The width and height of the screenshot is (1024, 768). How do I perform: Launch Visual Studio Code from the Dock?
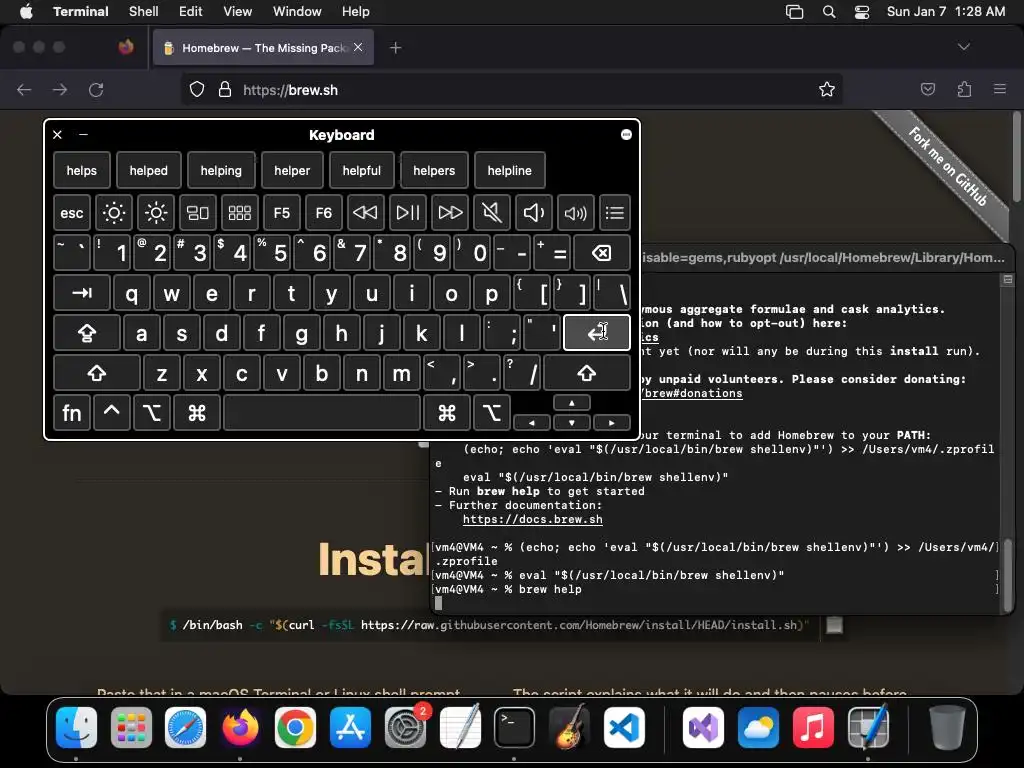624,727
